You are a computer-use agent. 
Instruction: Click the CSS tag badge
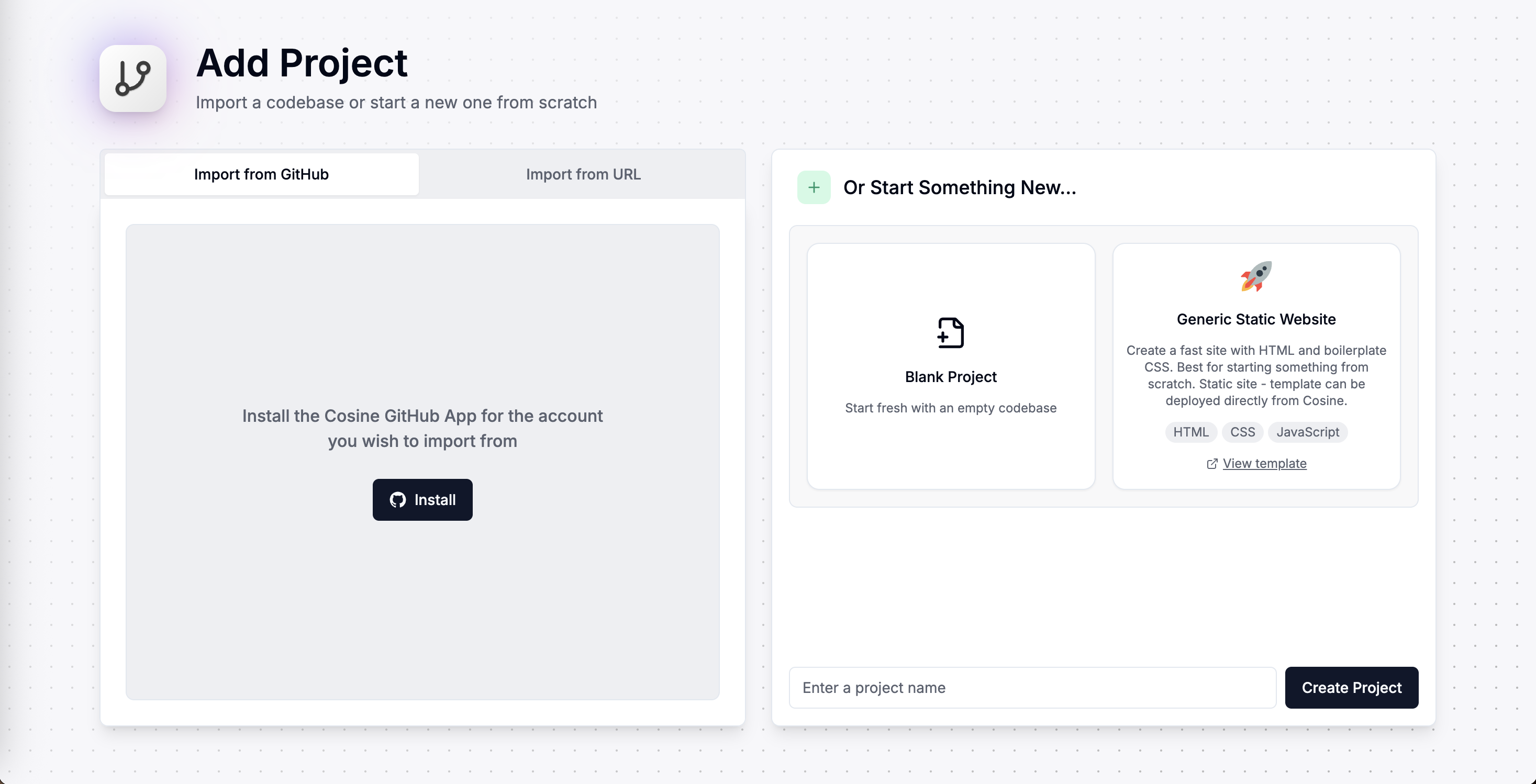click(1242, 432)
